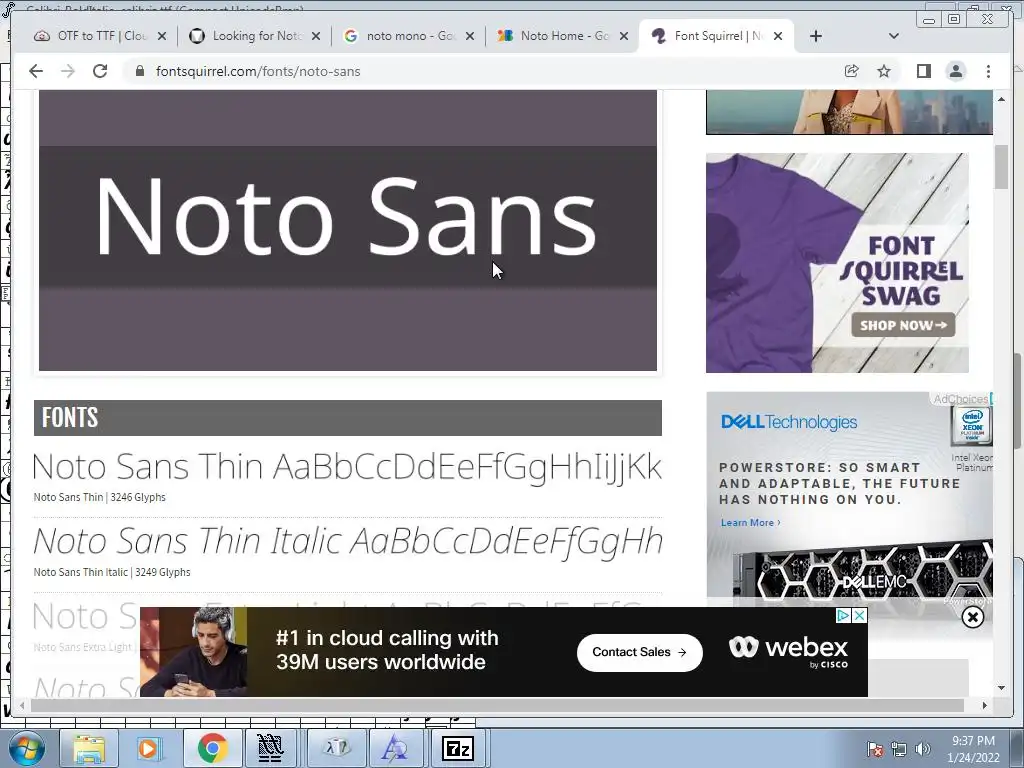Screen dimensions: 1024x768
Task: Close the Noto Home tab
Action: (624, 36)
